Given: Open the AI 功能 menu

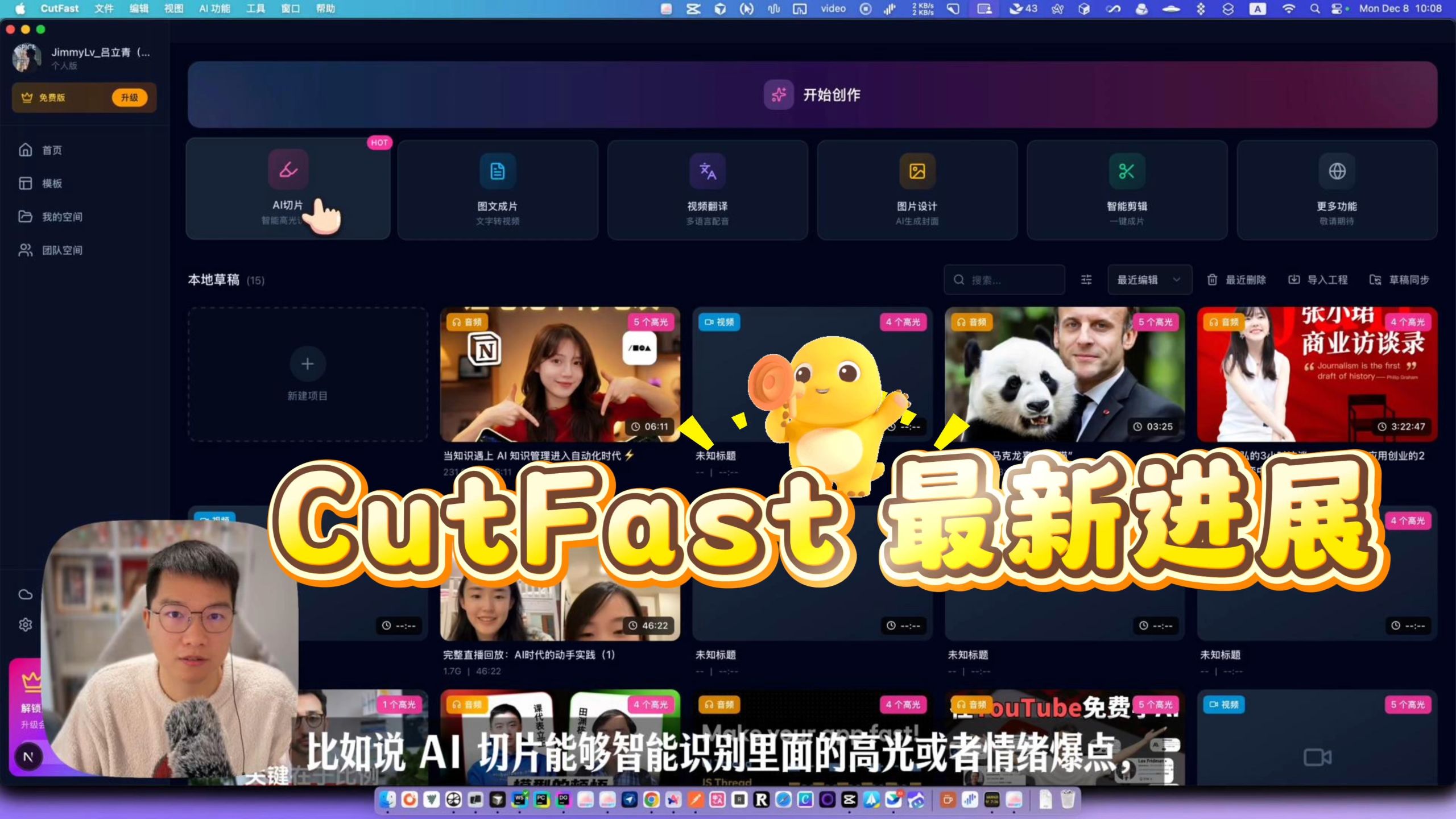Looking at the screenshot, I should point(214,9).
